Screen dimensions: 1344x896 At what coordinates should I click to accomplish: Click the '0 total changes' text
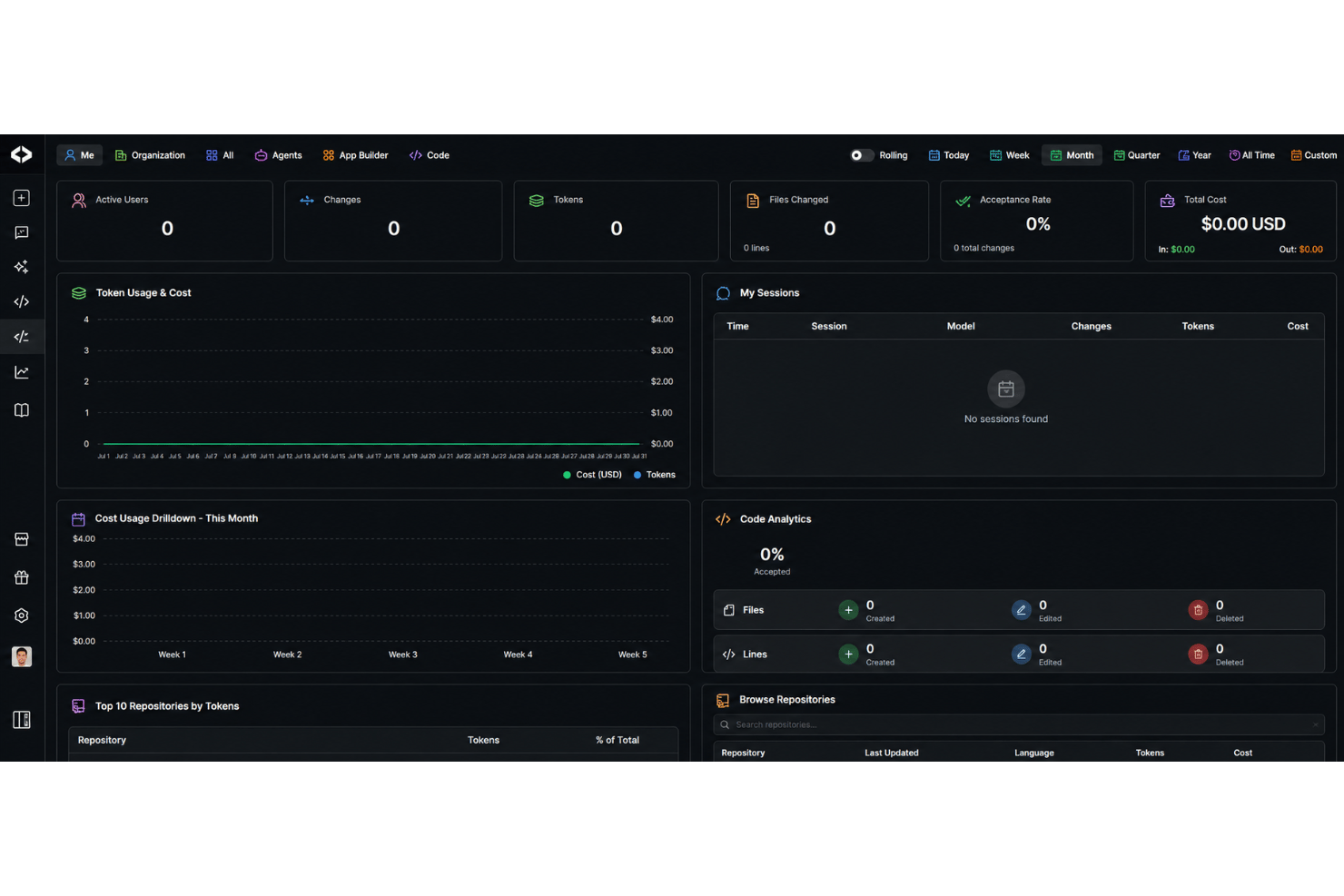[983, 248]
